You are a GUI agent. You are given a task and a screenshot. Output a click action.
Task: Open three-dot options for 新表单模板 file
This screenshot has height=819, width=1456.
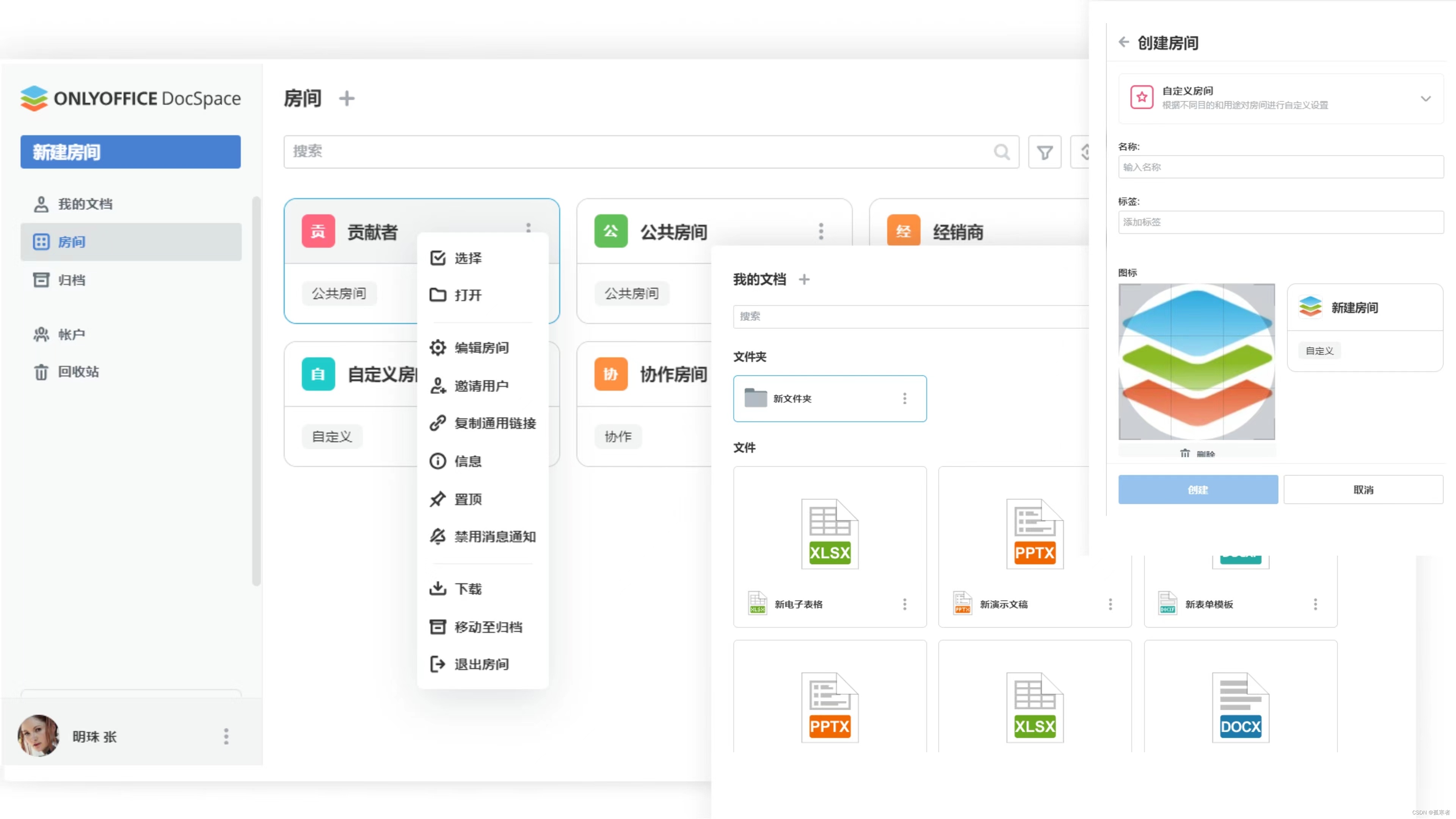(1315, 604)
